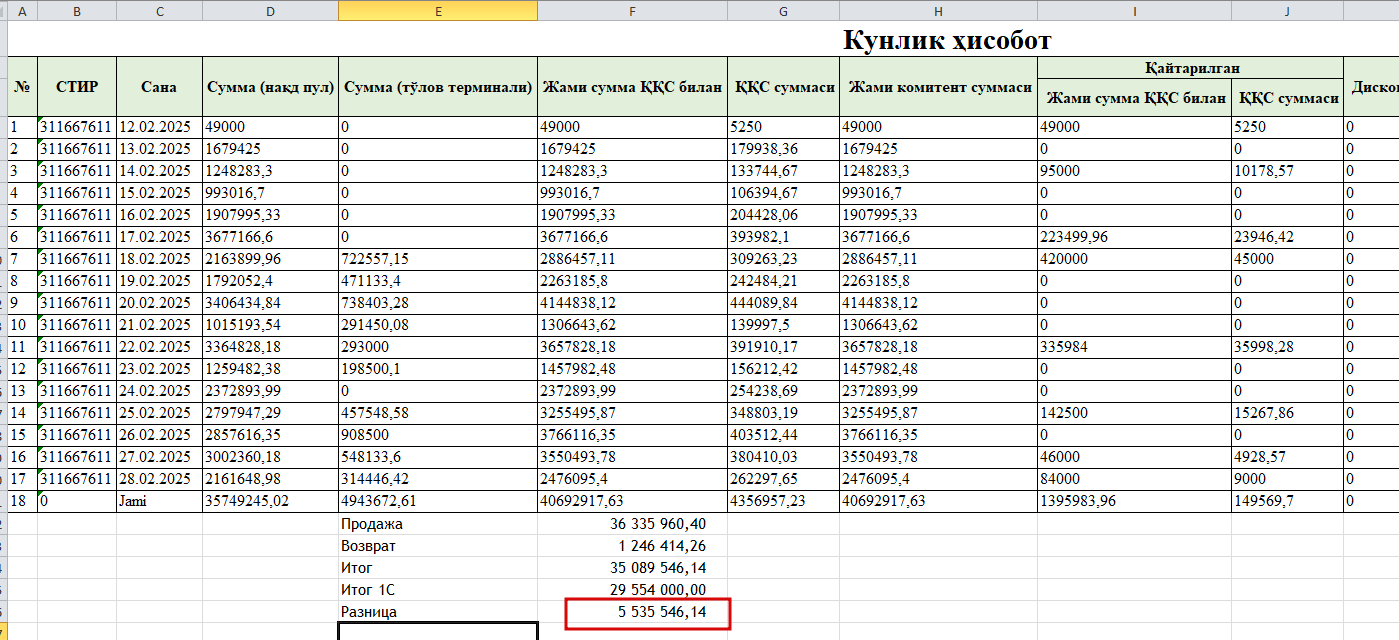Click the "Продажа" label cell
This screenshot has height=640, width=1399.
tap(438, 524)
